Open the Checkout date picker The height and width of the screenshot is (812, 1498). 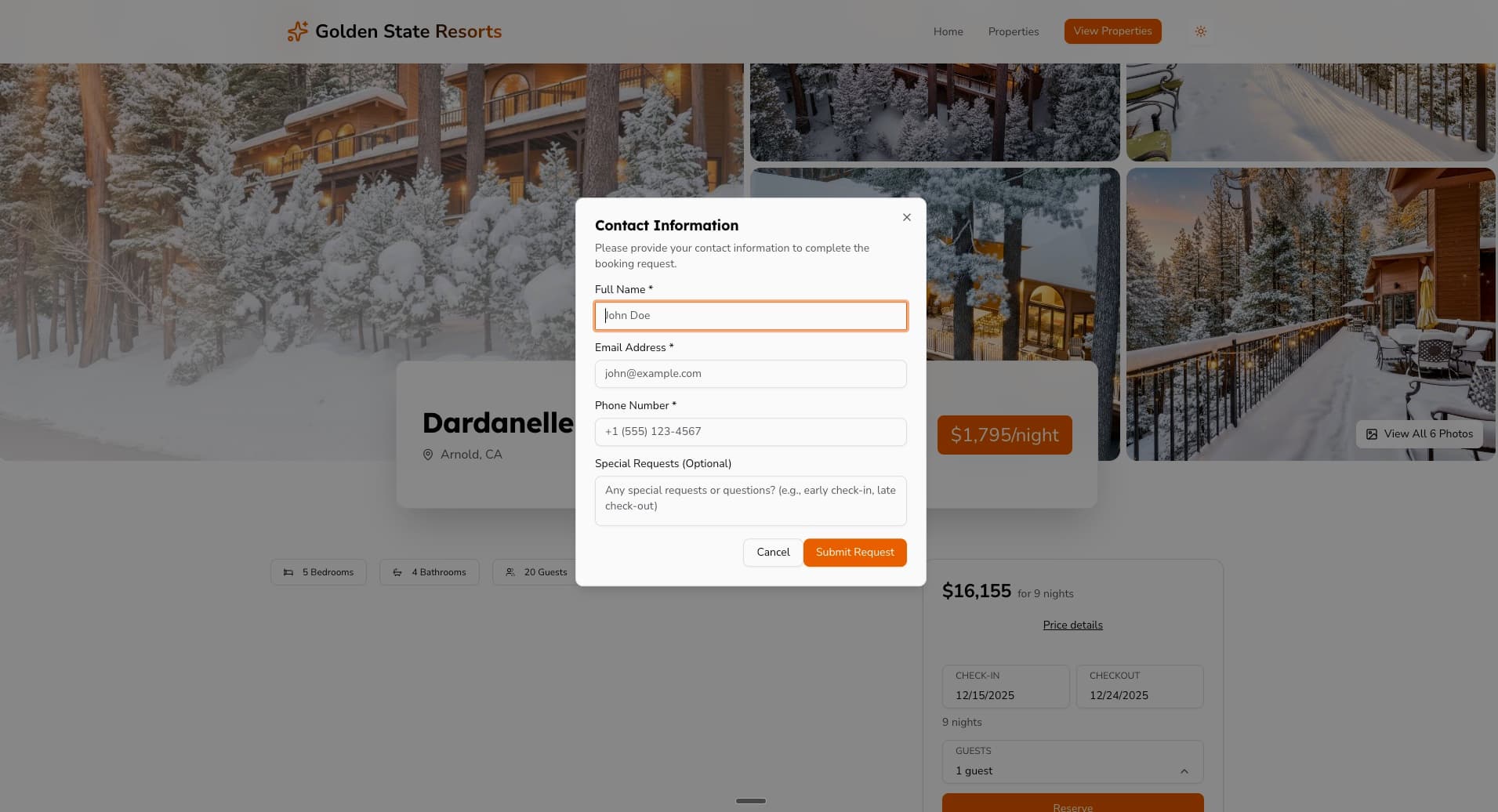pos(1139,687)
